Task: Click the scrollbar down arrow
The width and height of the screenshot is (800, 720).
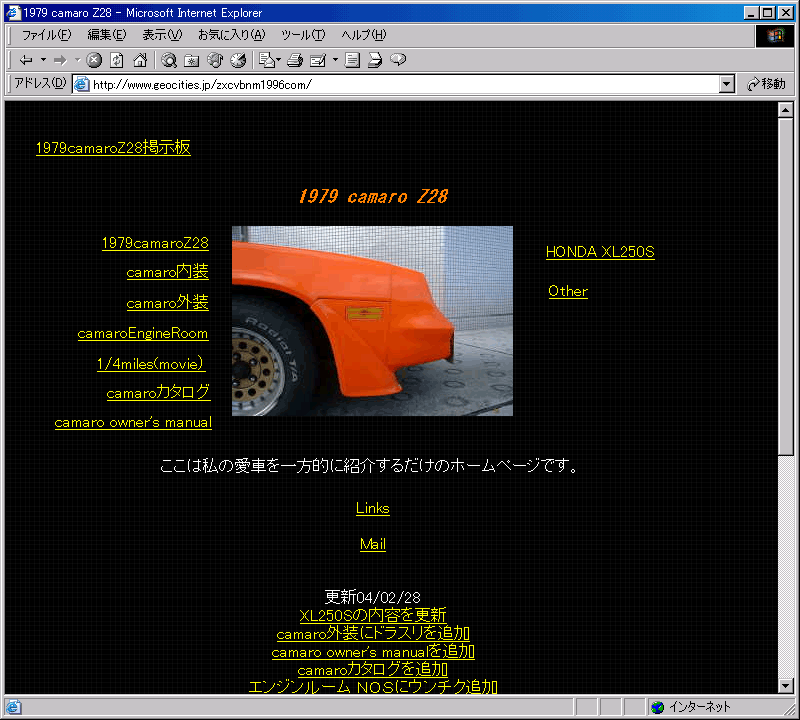Action: point(786,686)
